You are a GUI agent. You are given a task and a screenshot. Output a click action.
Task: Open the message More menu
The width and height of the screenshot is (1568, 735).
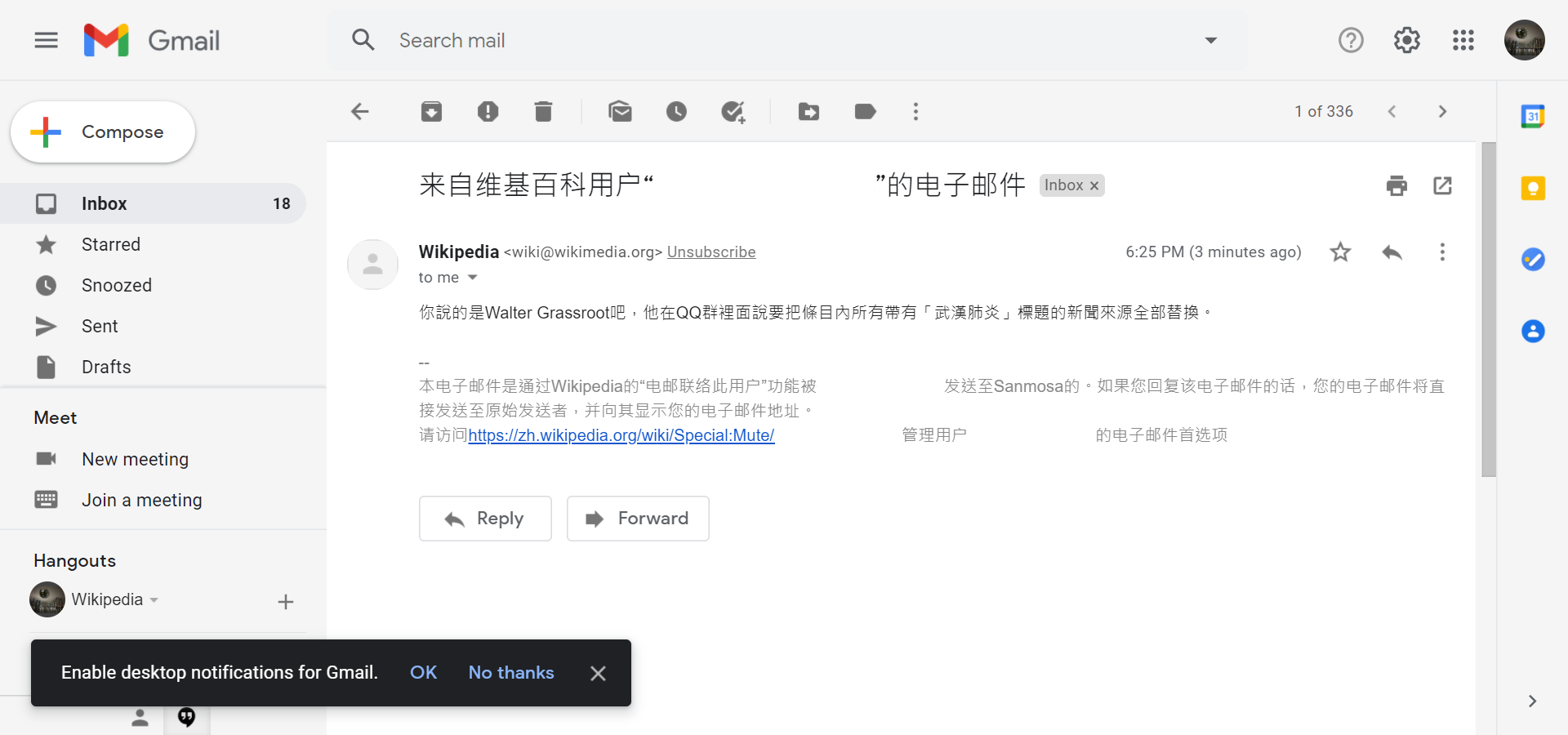(1442, 252)
